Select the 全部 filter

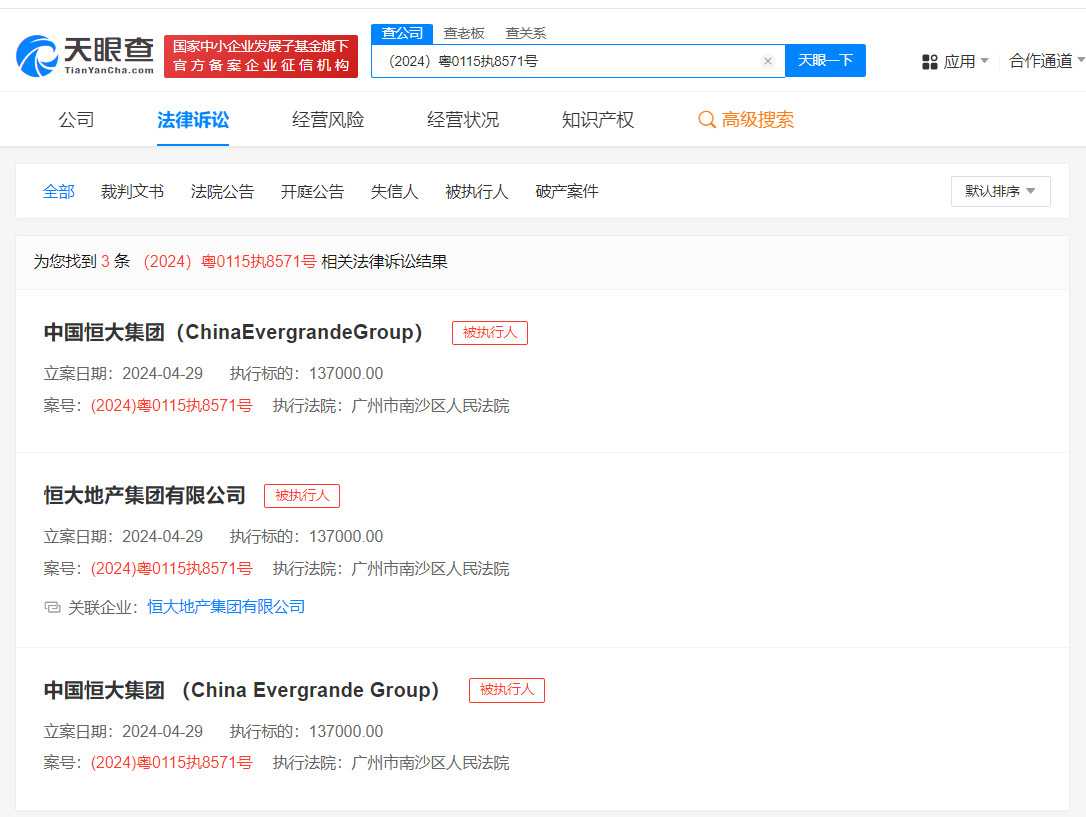pyautogui.click(x=59, y=192)
